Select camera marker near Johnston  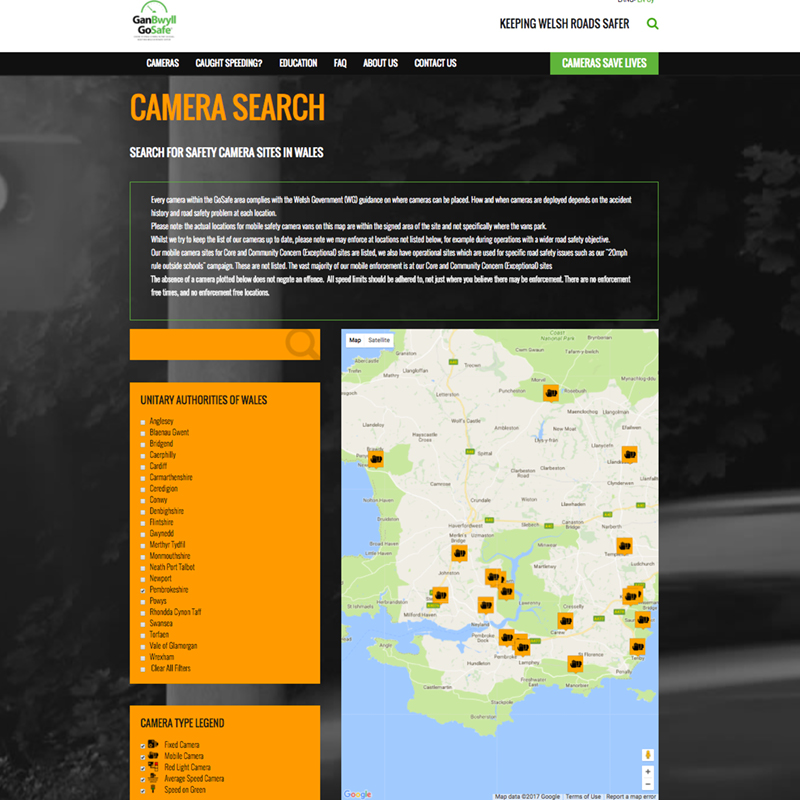click(459, 553)
